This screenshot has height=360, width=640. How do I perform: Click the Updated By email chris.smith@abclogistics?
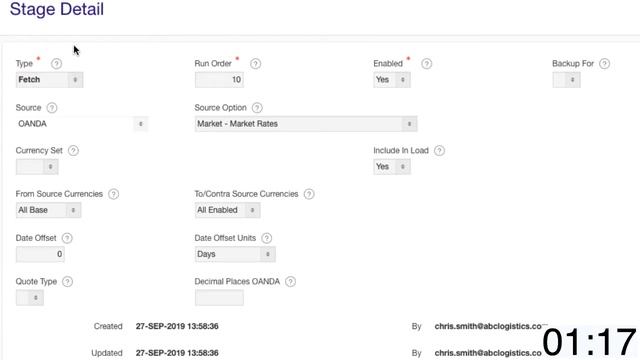pos(488,353)
